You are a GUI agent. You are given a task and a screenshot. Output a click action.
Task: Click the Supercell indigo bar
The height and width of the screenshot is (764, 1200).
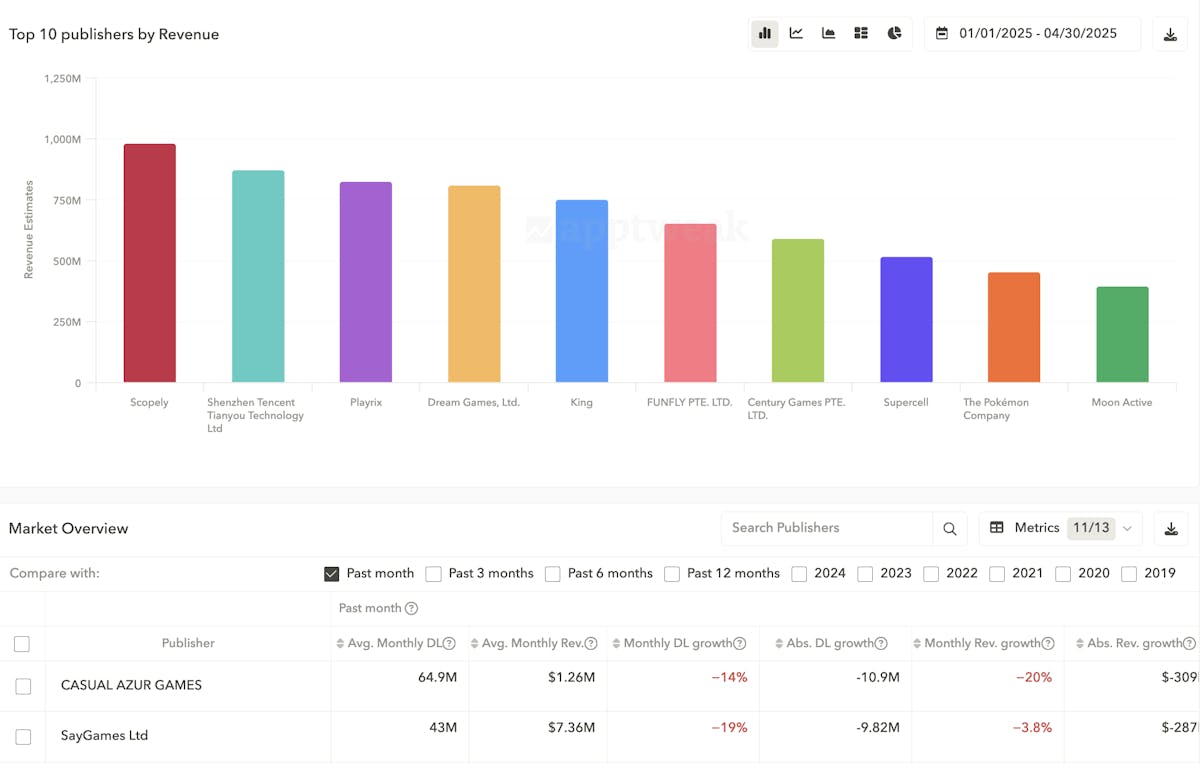point(906,320)
